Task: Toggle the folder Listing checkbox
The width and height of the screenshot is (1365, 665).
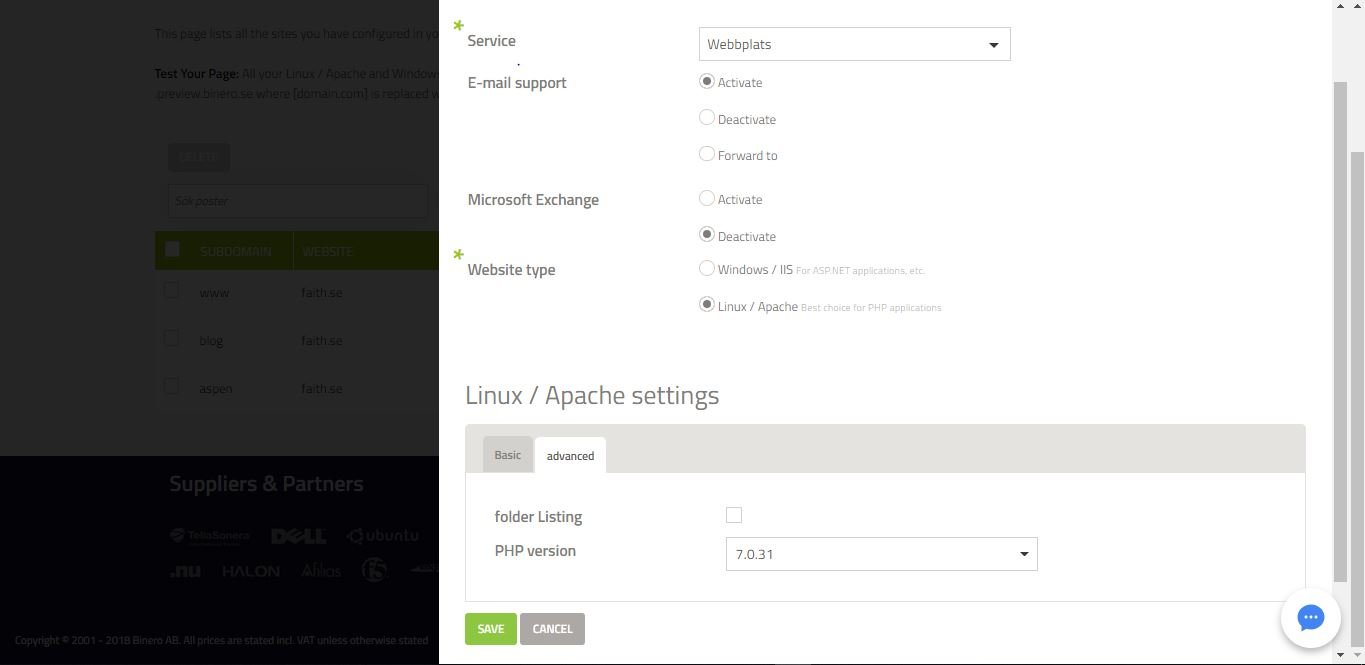Action: tap(734, 515)
